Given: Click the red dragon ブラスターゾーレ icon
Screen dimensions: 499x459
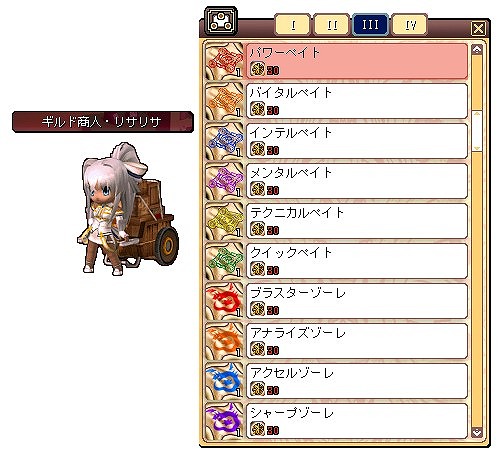Looking at the screenshot, I should click(224, 301).
